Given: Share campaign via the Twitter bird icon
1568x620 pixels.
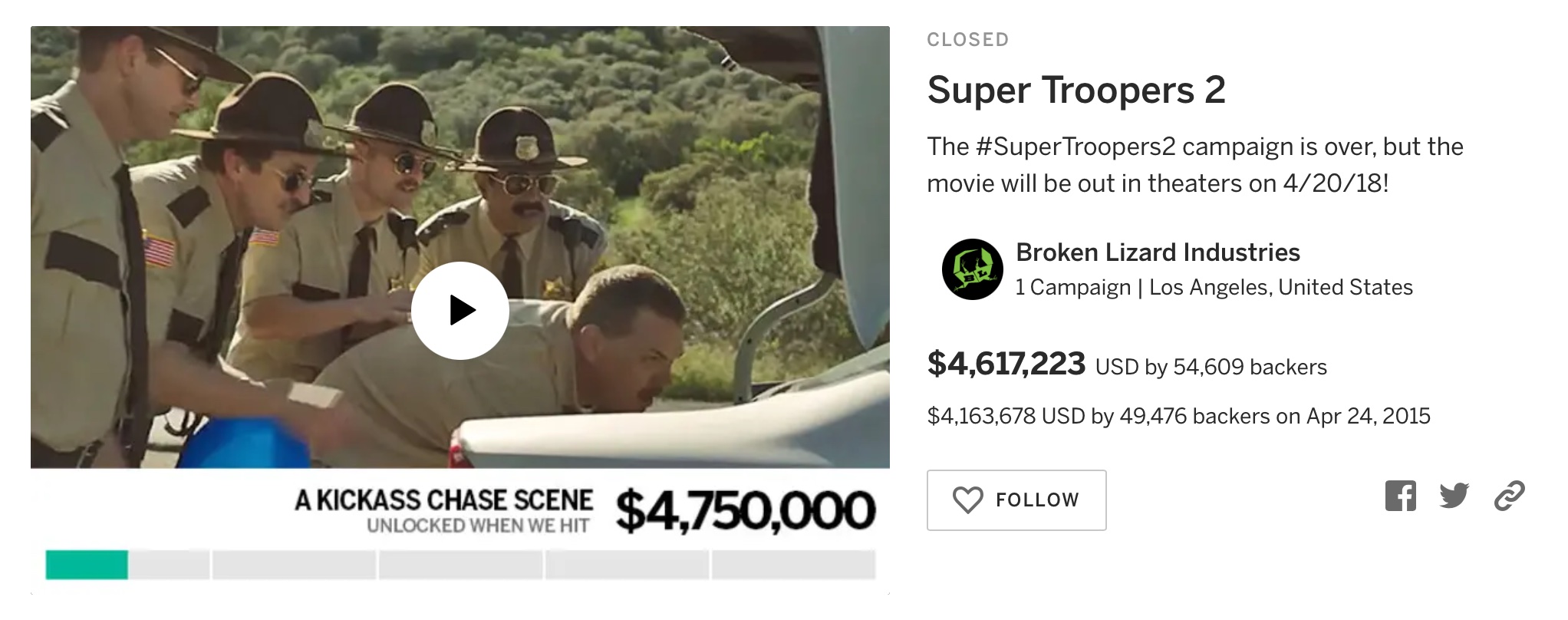Looking at the screenshot, I should tap(1454, 496).
